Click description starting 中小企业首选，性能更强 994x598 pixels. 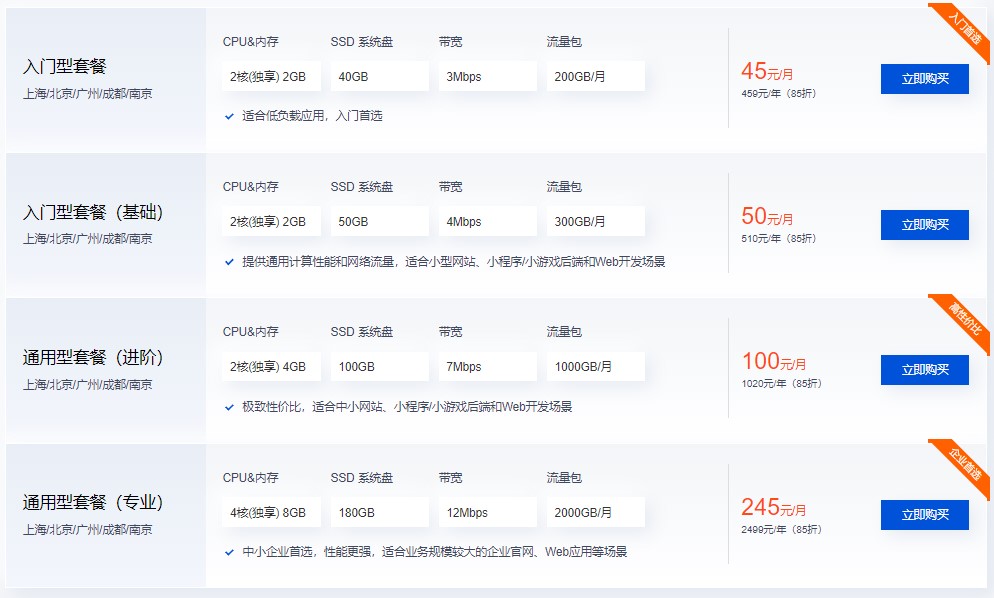[x=434, y=552]
